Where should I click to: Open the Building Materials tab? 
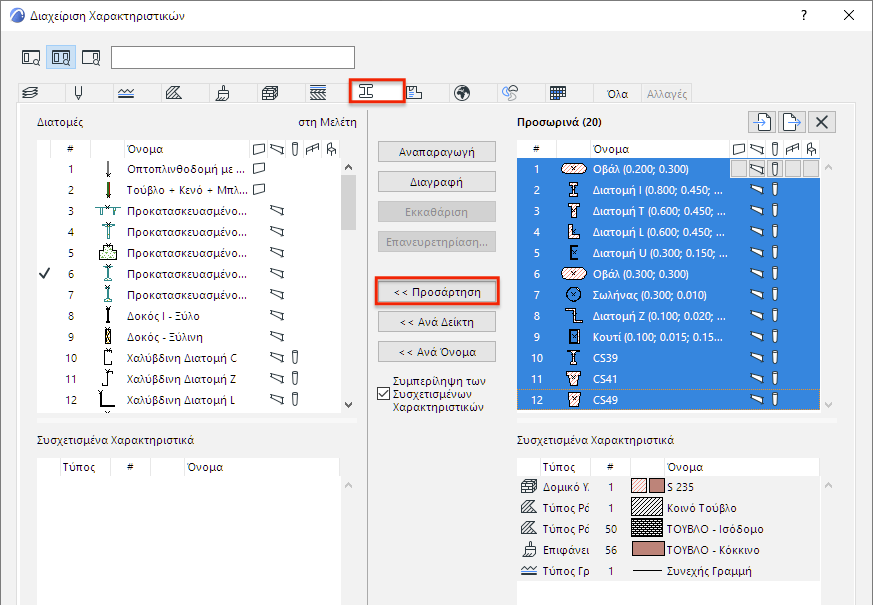tap(270, 93)
